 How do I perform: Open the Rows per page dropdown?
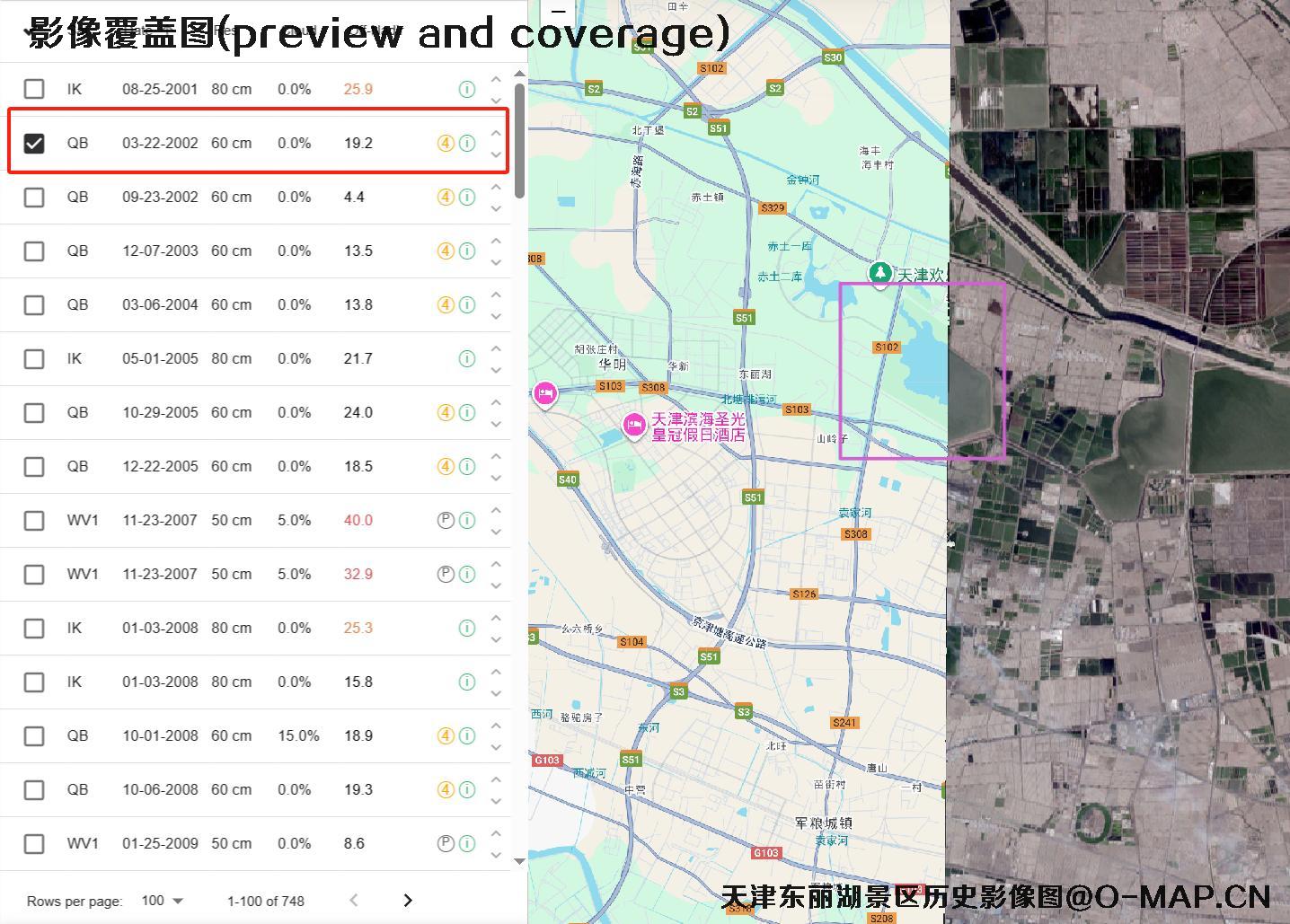coord(163,901)
